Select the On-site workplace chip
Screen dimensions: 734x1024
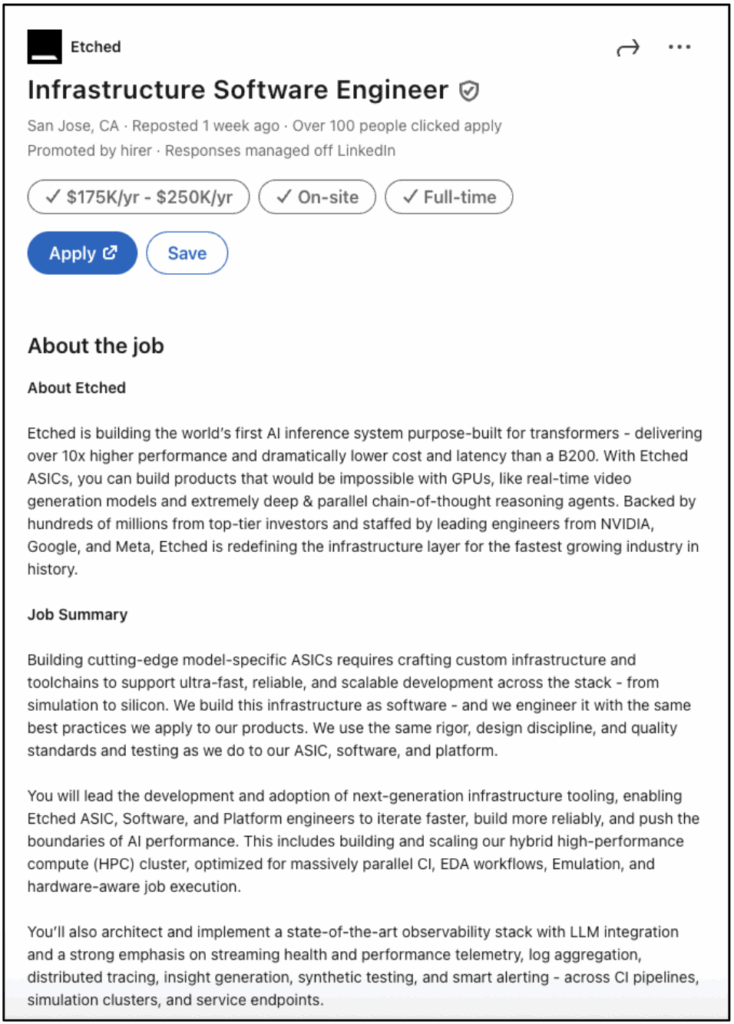[x=317, y=197]
